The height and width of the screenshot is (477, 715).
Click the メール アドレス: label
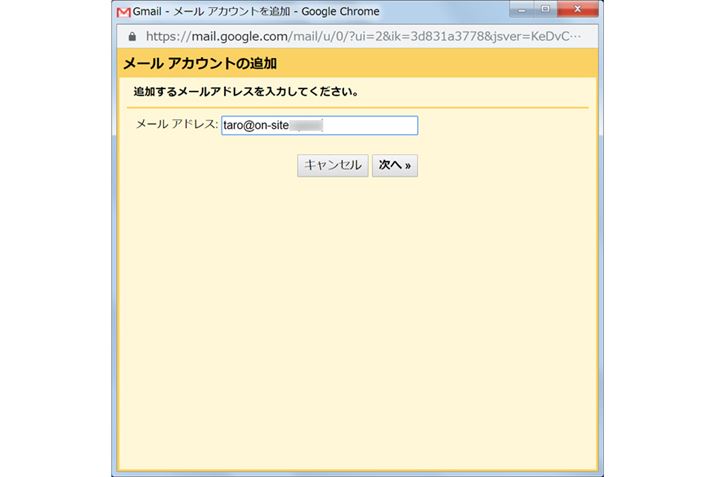coord(177,124)
